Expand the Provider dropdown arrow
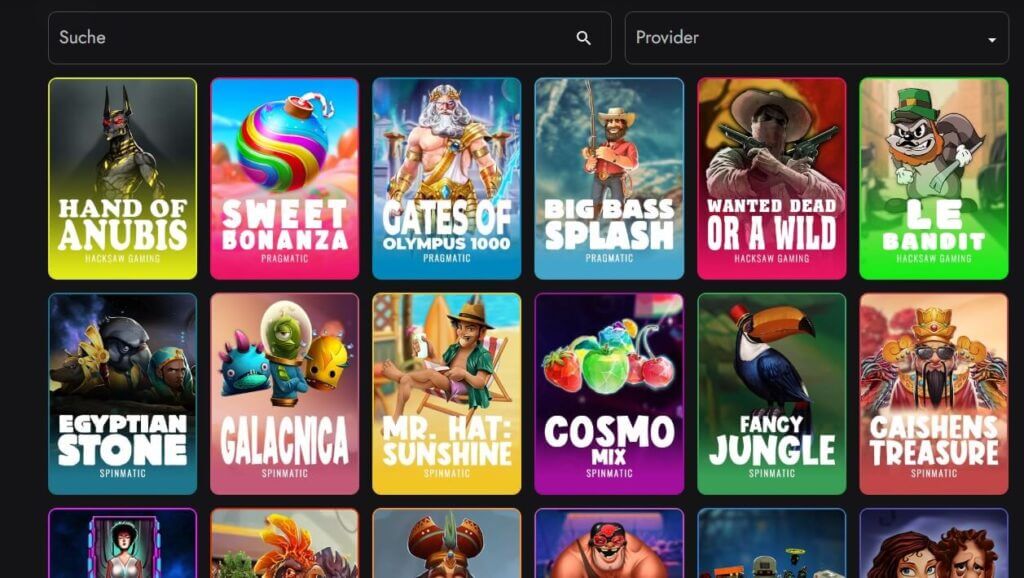1024x578 pixels. point(992,40)
